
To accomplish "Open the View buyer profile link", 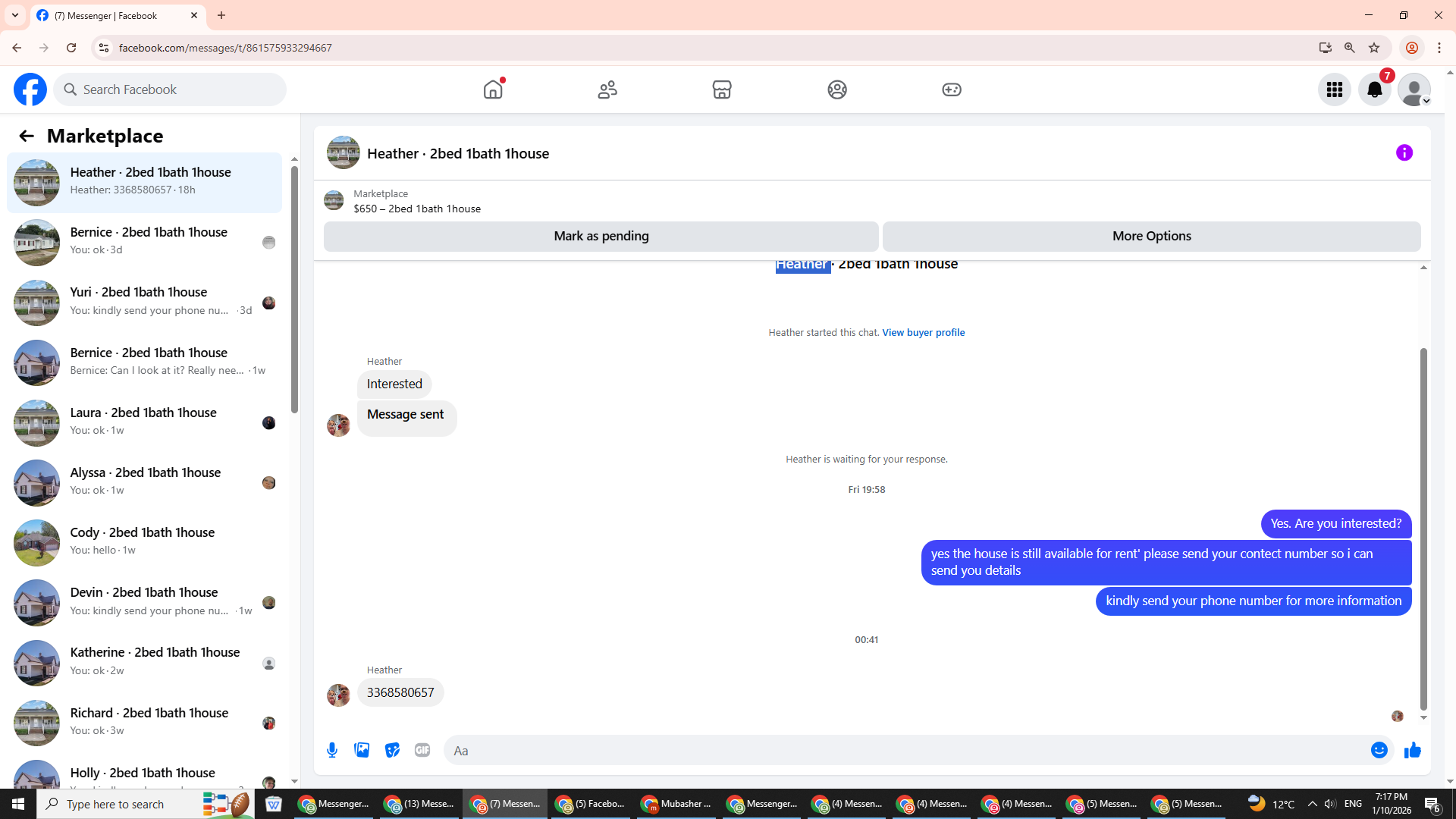I will click(923, 332).
